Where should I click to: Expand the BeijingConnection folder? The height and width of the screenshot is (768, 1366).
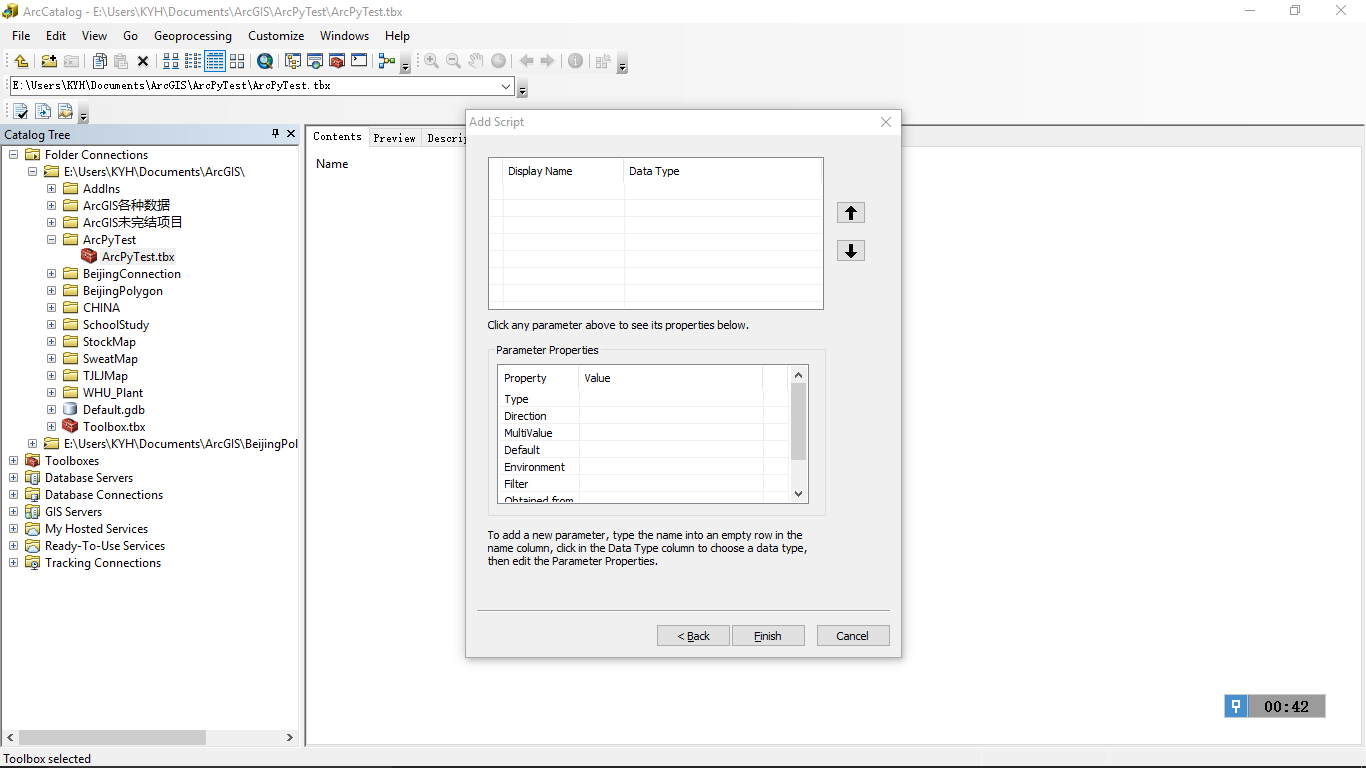tap(51, 274)
